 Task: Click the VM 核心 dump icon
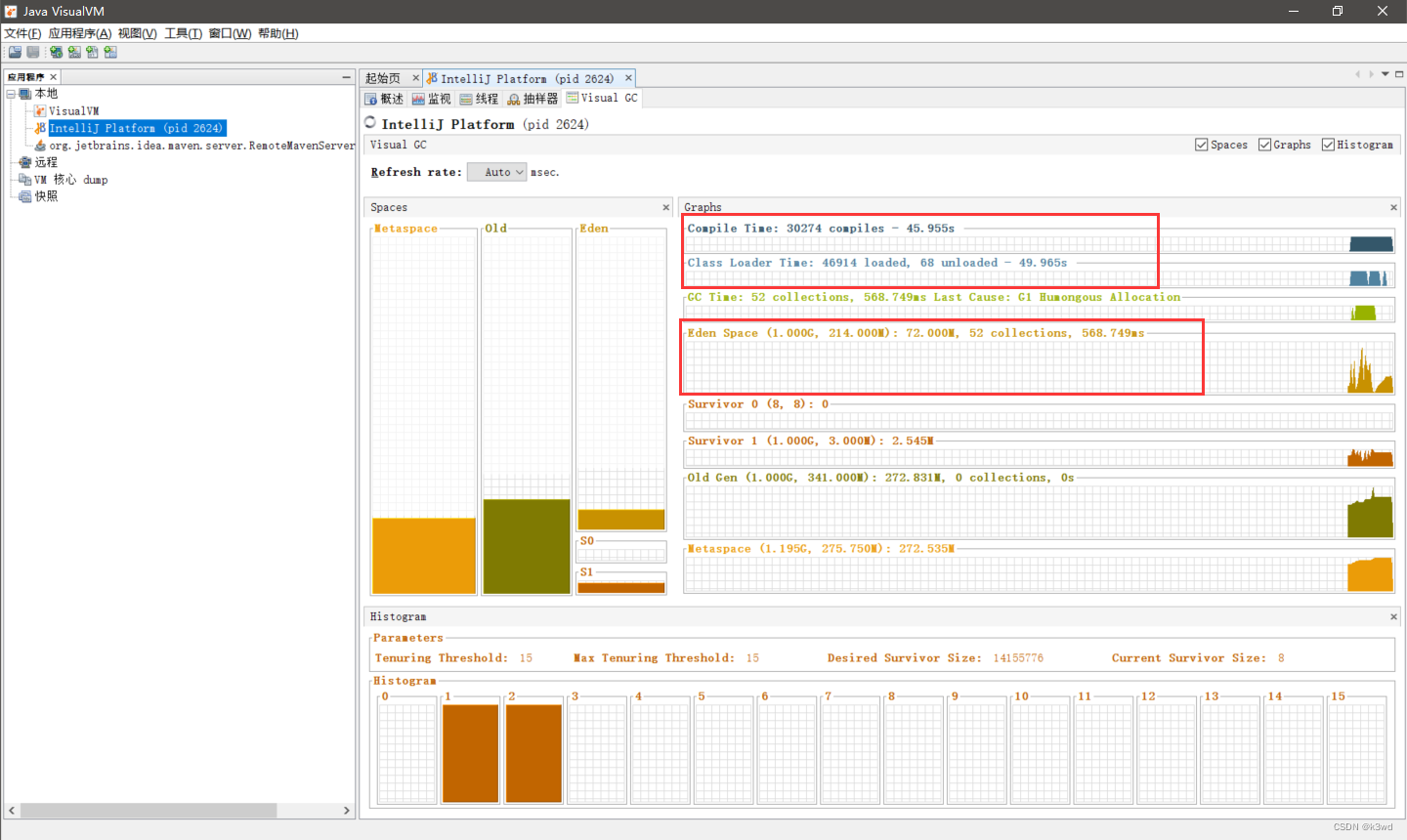point(25,180)
